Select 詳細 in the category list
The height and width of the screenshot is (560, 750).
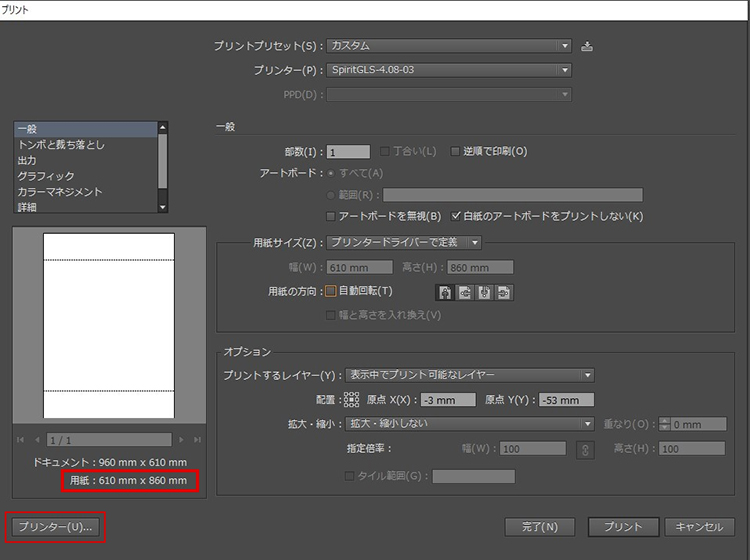coord(86,207)
